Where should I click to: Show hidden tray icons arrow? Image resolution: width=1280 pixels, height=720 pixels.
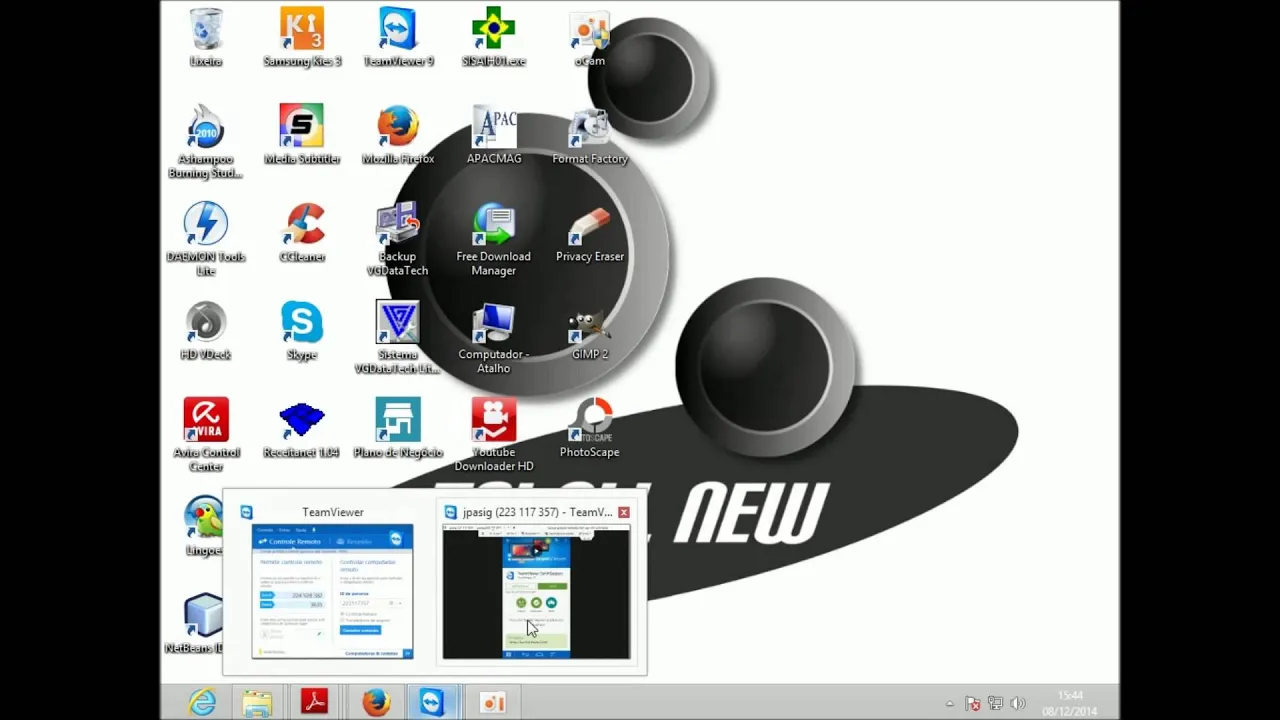click(x=950, y=704)
